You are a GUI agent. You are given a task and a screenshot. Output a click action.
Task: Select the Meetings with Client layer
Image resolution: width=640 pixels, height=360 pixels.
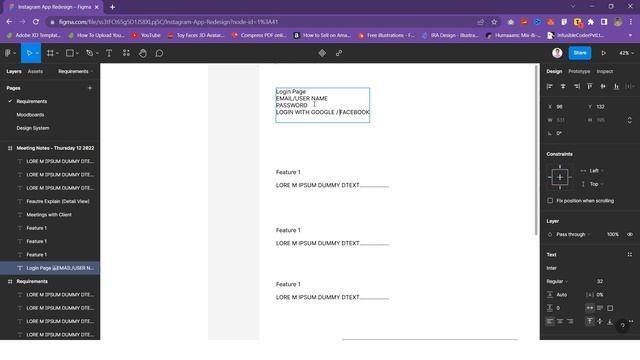point(50,215)
